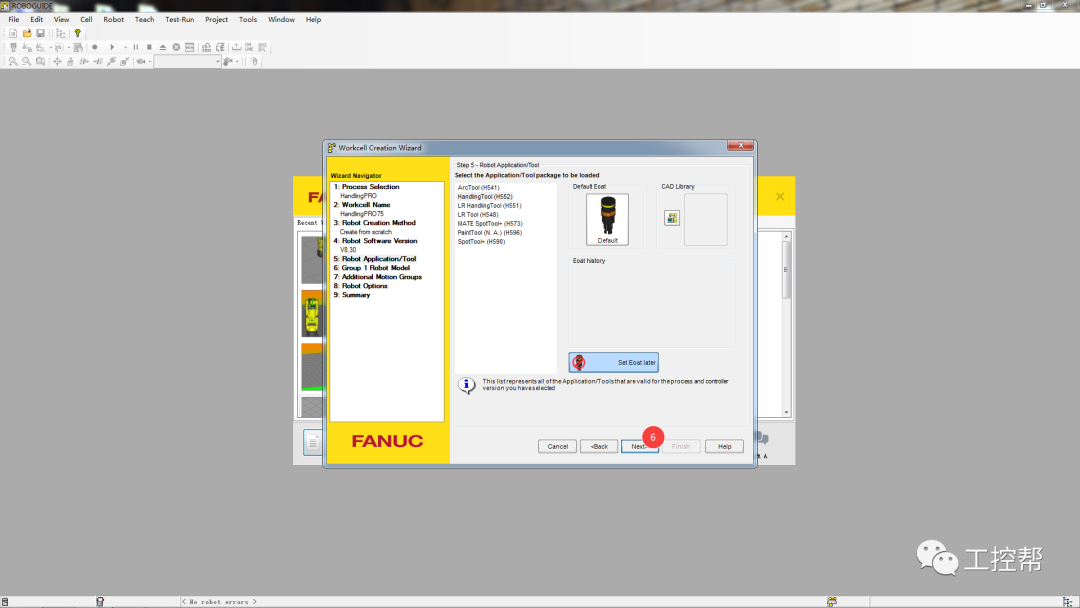Screen dimensions: 1080x608
Task: Go to step 3: Robot Creation Method
Action: point(375,222)
